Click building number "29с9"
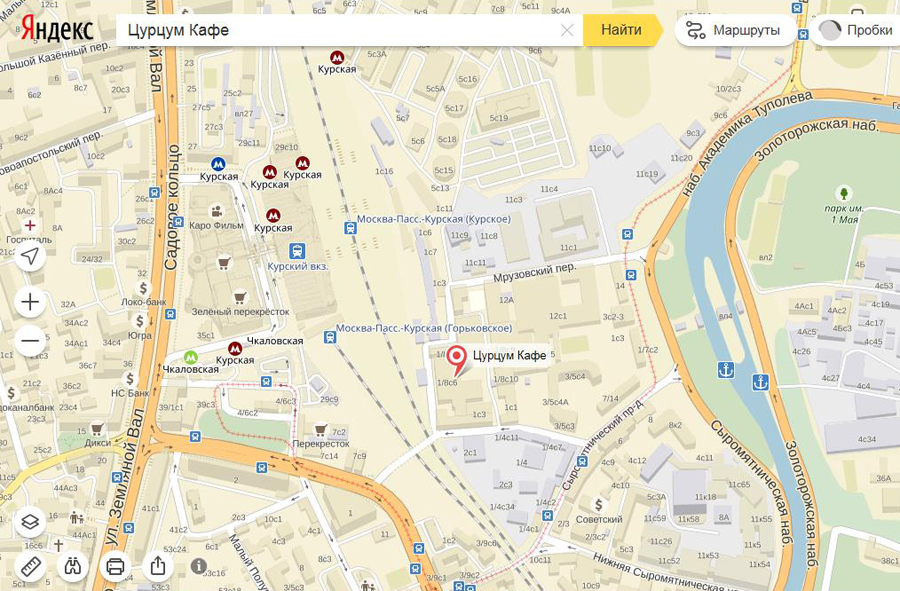 (x=329, y=399)
